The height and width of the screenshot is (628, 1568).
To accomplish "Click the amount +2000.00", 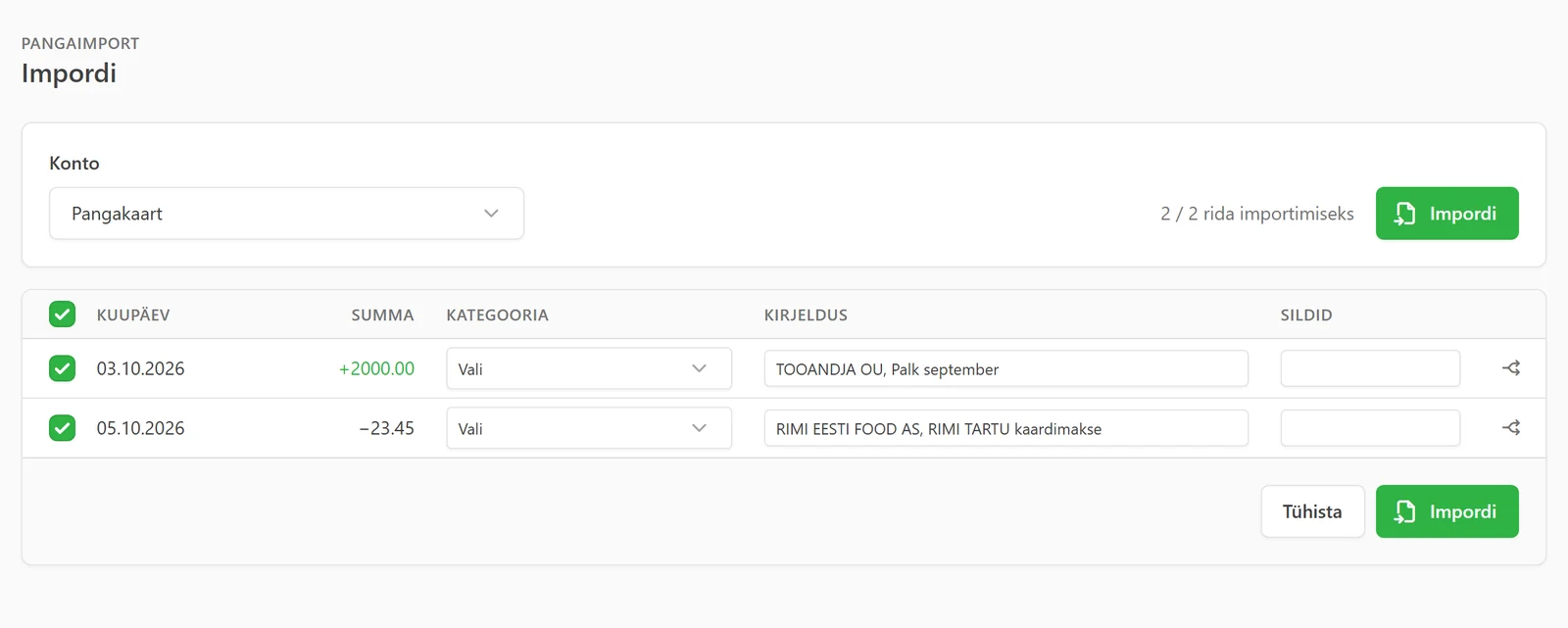I will 376,368.
